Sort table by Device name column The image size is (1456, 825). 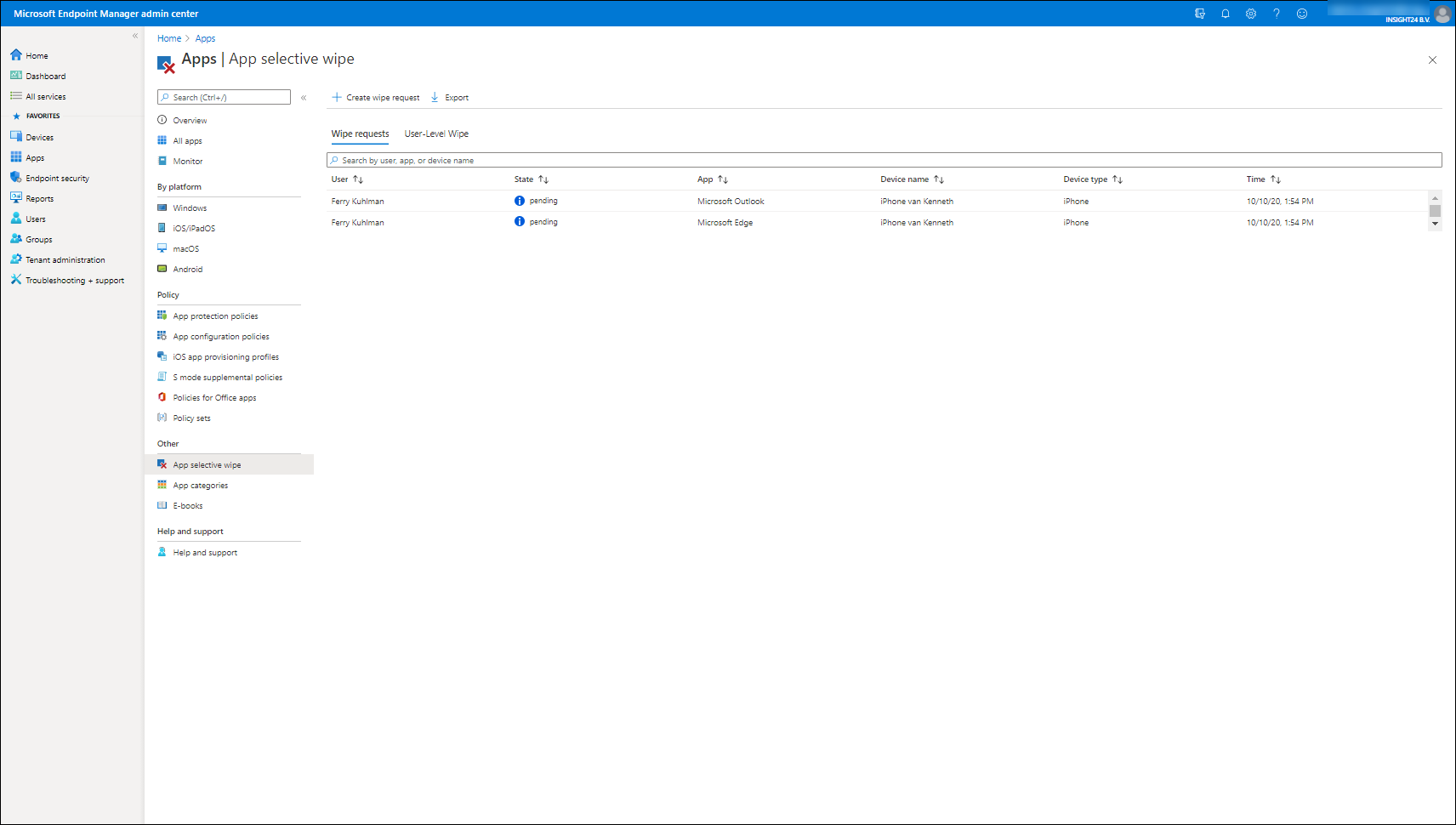(x=912, y=179)
